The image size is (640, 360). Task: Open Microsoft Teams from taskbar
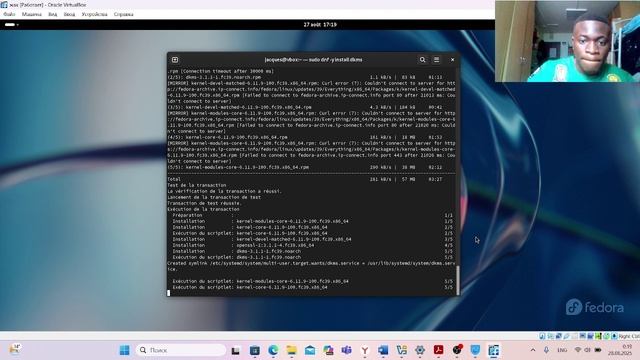[x=347, y=350]
